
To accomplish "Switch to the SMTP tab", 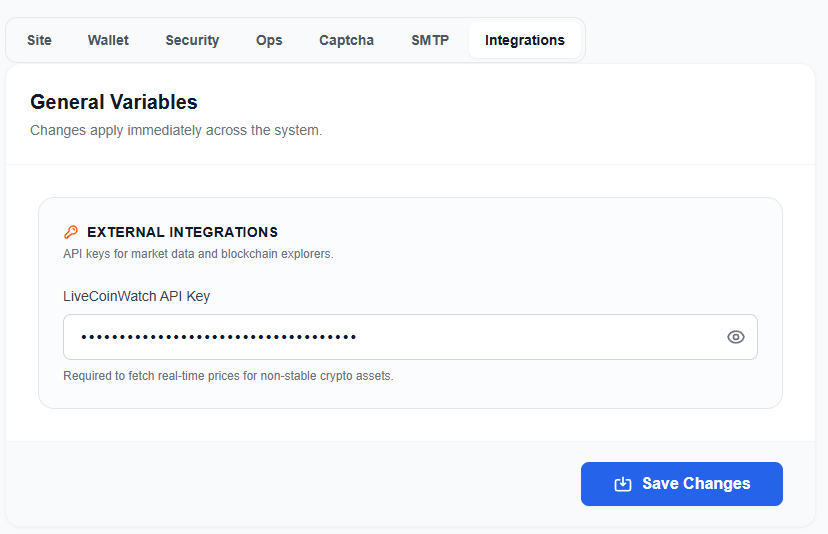I will (430, 40).
